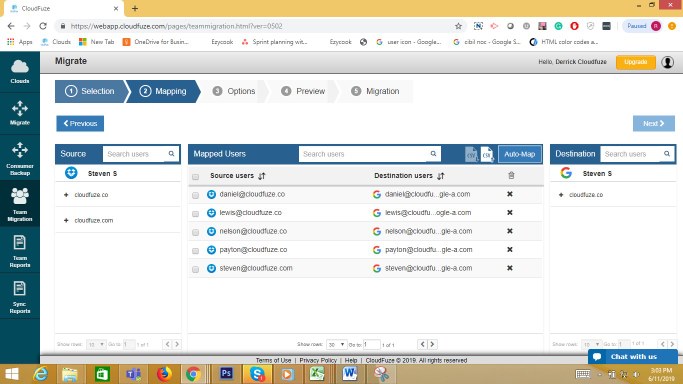Expand the cloudfuze.co destination domain
The height and width of the screenshot is (384, 683).
point(561,195)
